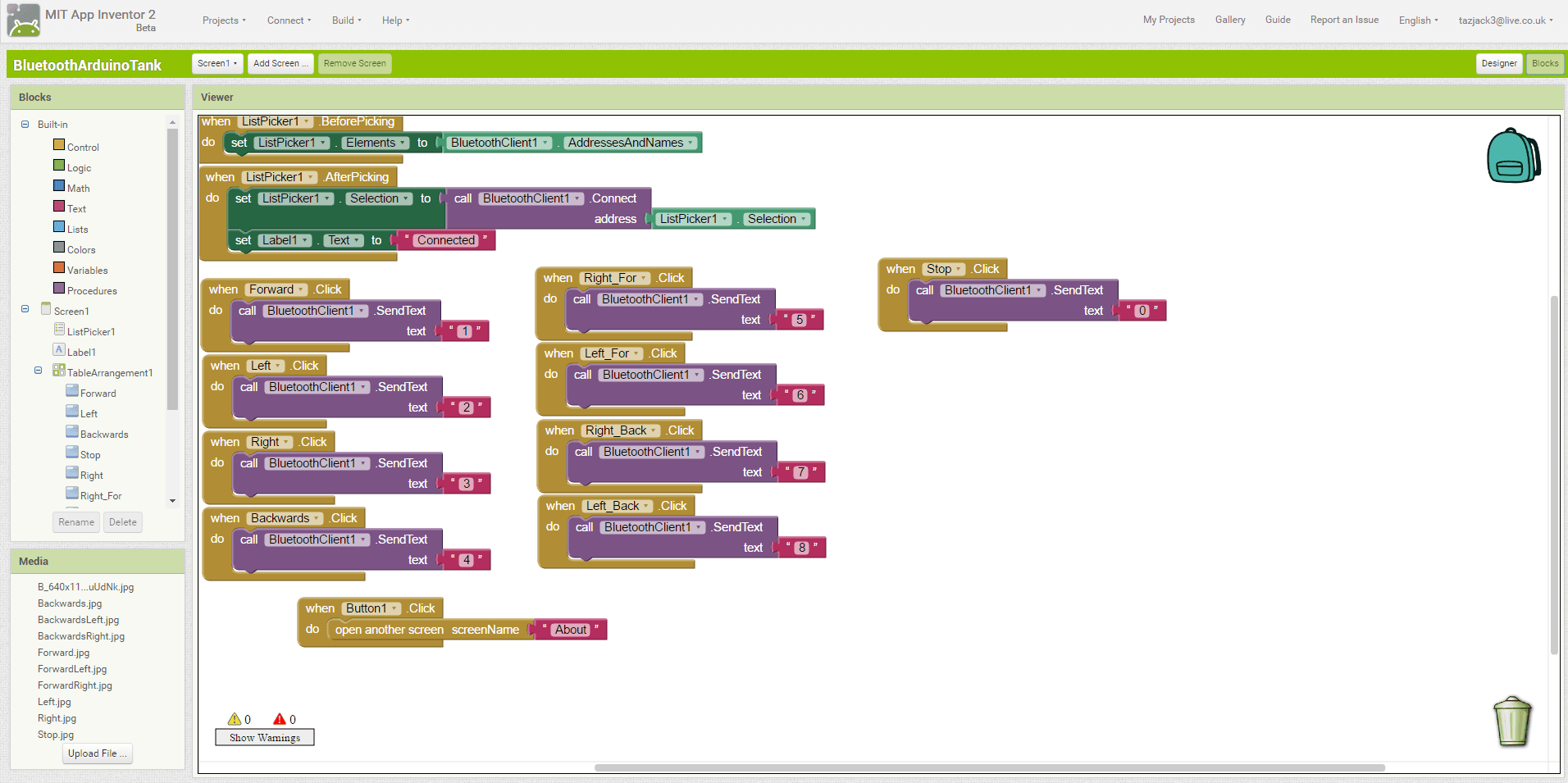Image resolution: width=1568 pixels, height=783 pixels.
Task: Switch to the Designer view
Action: tap(1498, 63)
